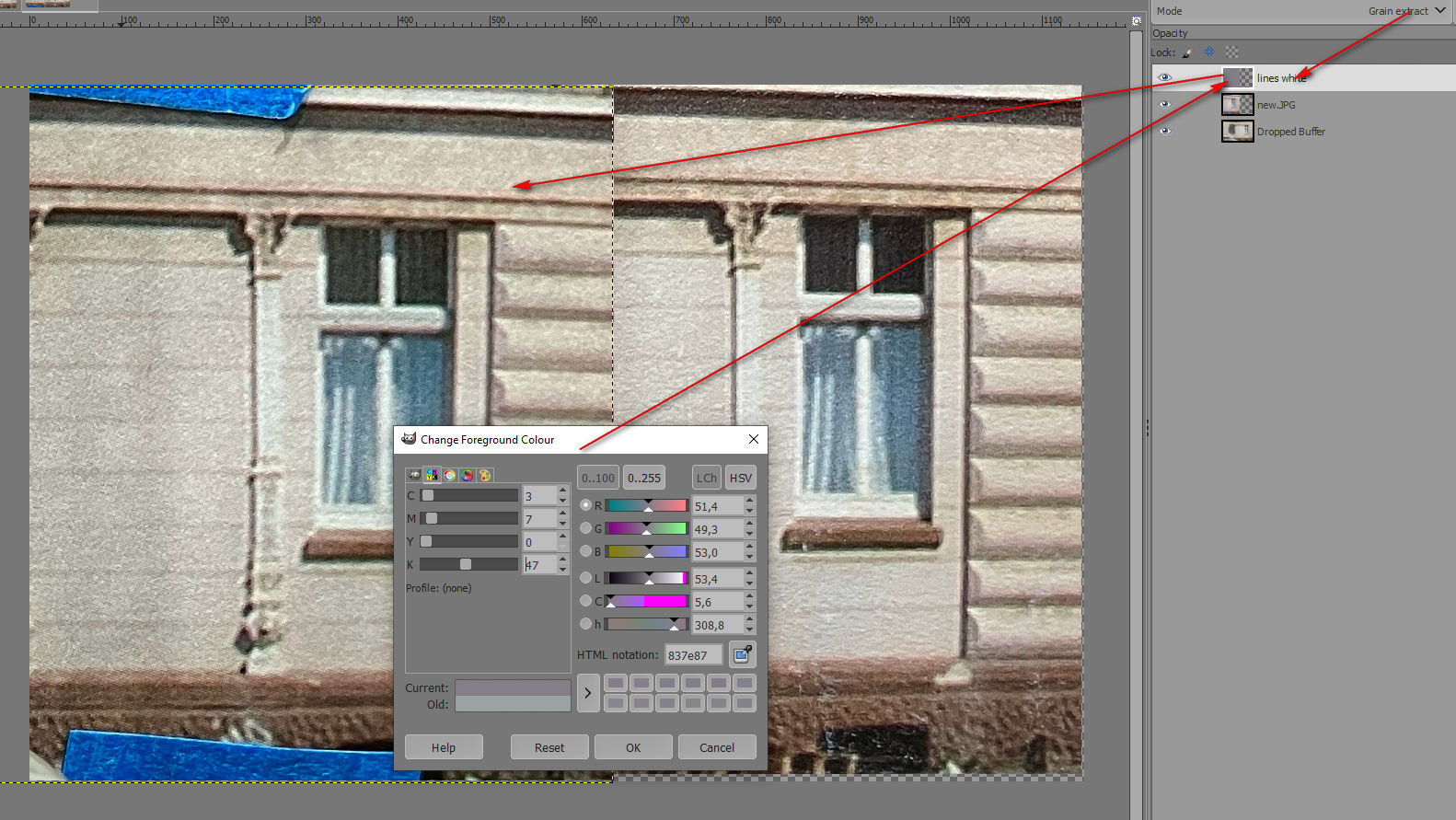
Task: Toggle the lock pixels brush icon
Action: click(1187, 52)
